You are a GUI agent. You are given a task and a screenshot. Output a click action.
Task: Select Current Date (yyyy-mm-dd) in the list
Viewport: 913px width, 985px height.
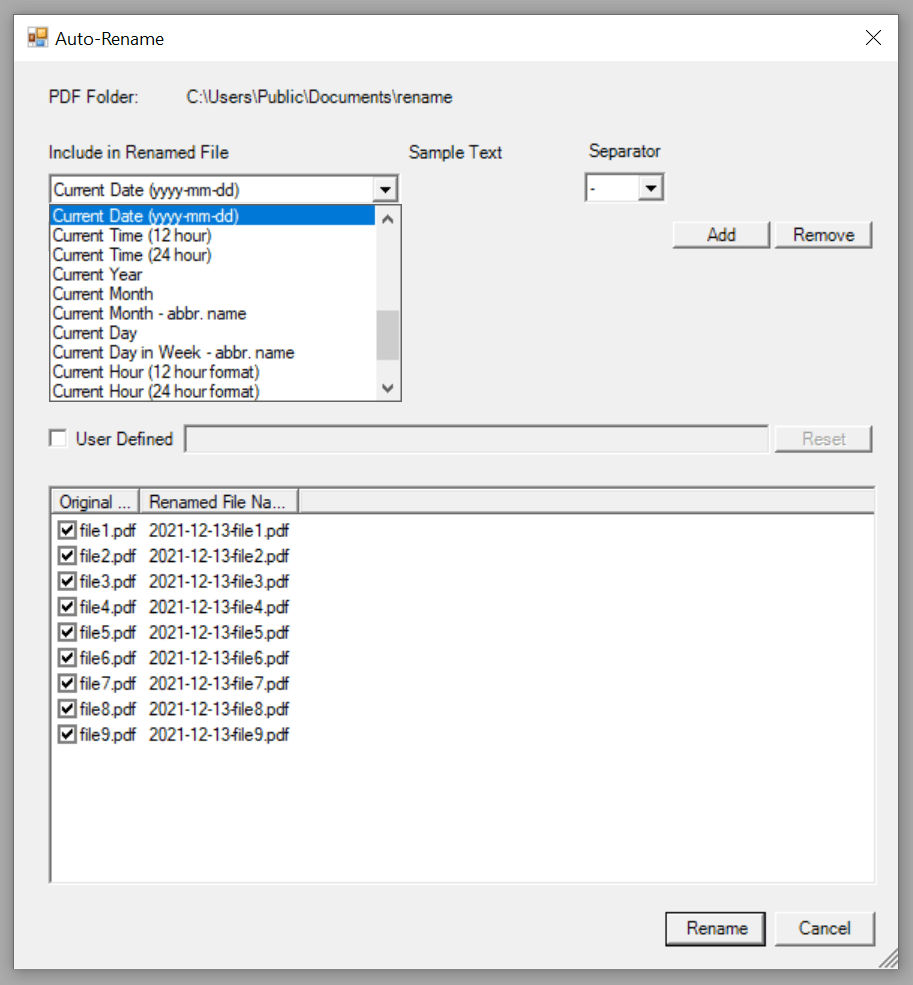click(x=212, y=215)
